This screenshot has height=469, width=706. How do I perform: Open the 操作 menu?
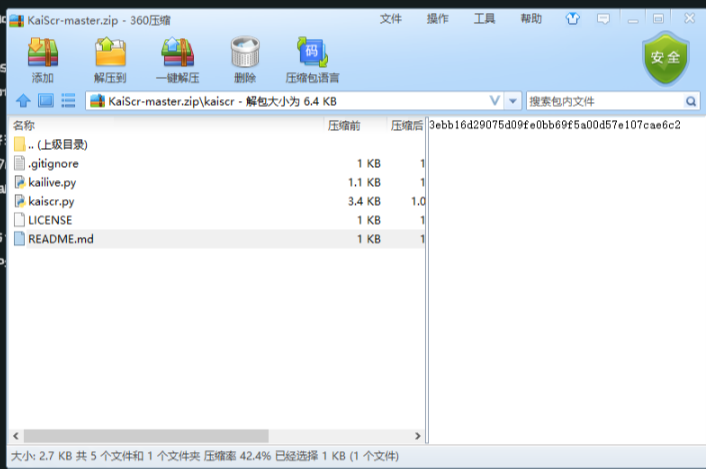[x=437, y=19]
